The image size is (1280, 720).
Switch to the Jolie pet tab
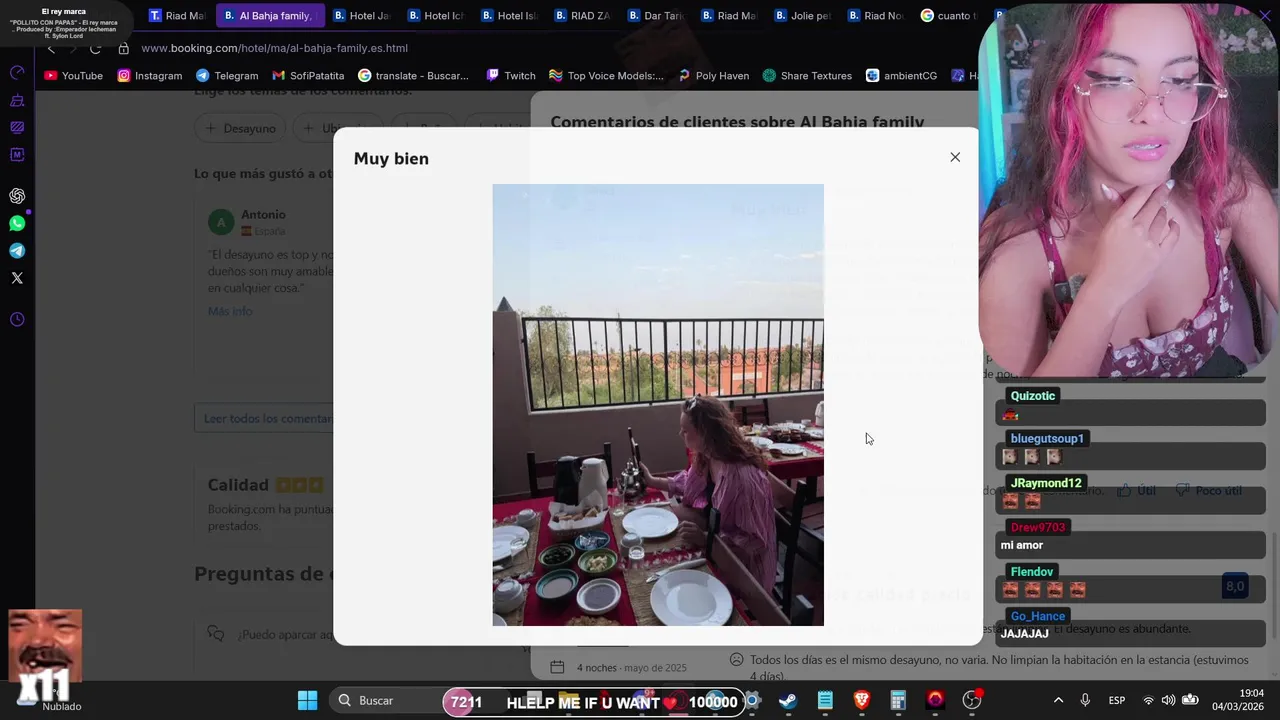802,15
